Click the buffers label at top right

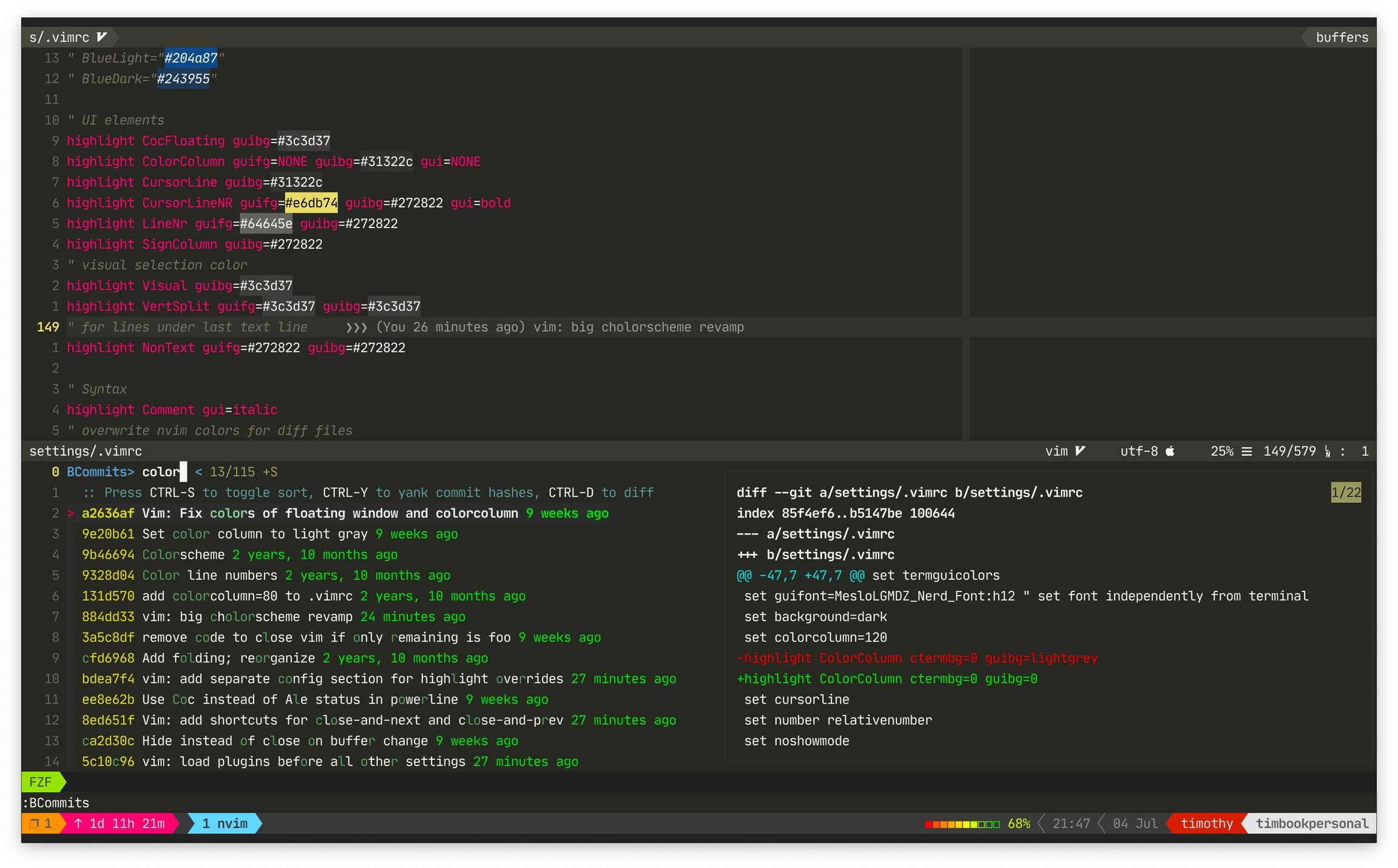click(x=1342, y=37)
